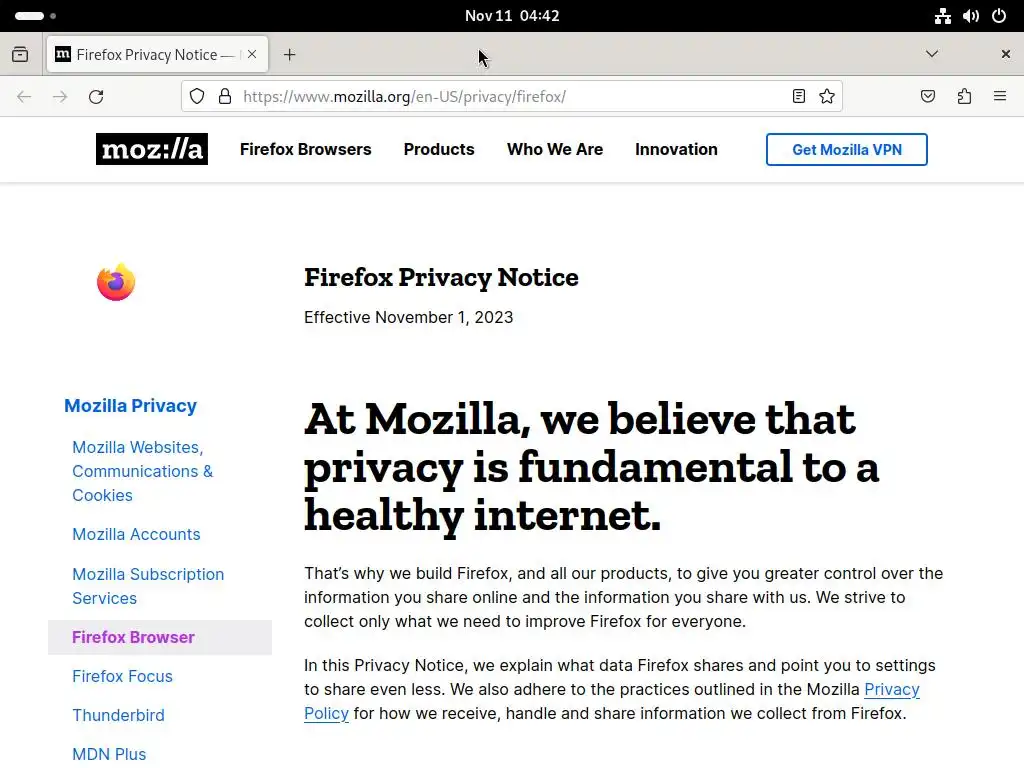The image size is (1024, 768).
Task: Bookmark this page with star icon
Action: click(x=827, y=97)
